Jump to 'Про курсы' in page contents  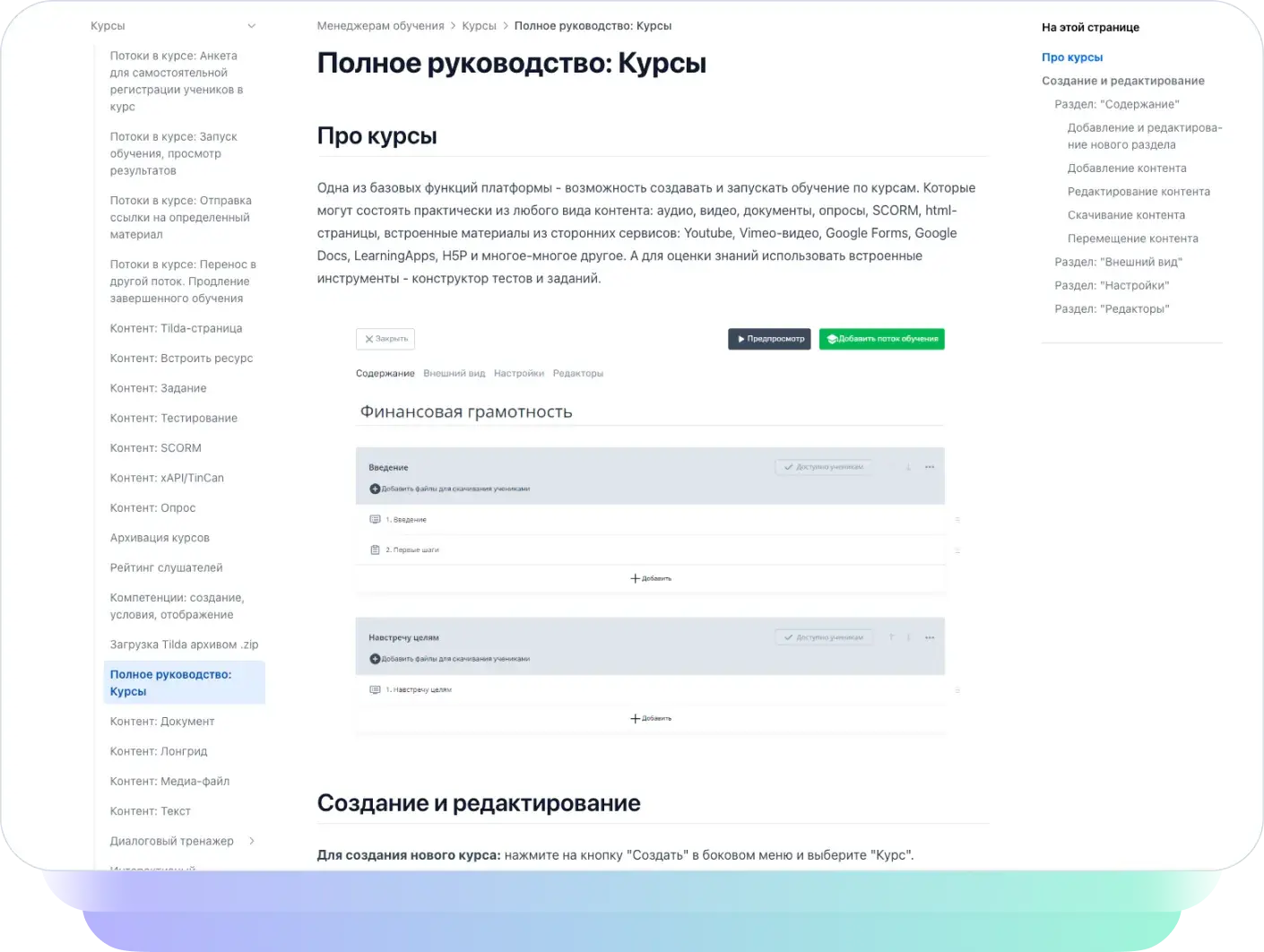tap(1072, 57)
